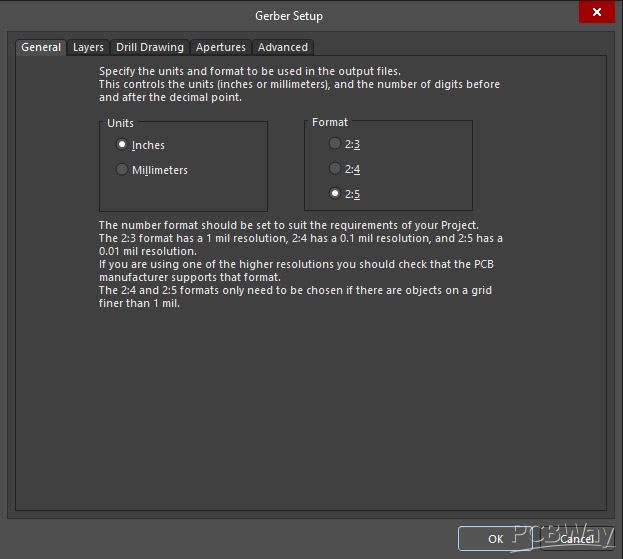Screen dimensions: 623x559
Task: Choose Inches as the output units
Action: point(122,145)
